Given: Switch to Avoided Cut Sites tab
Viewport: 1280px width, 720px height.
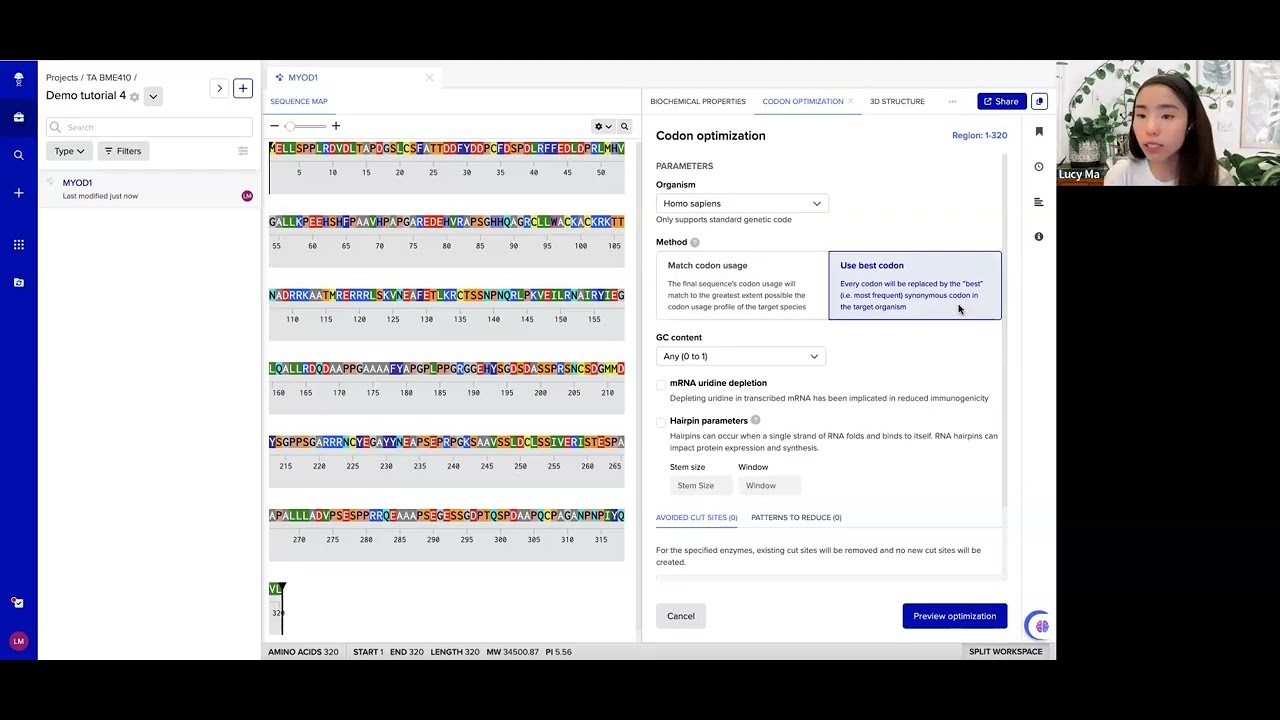Looking at the screenshot, I should click(x=697, y=517).
